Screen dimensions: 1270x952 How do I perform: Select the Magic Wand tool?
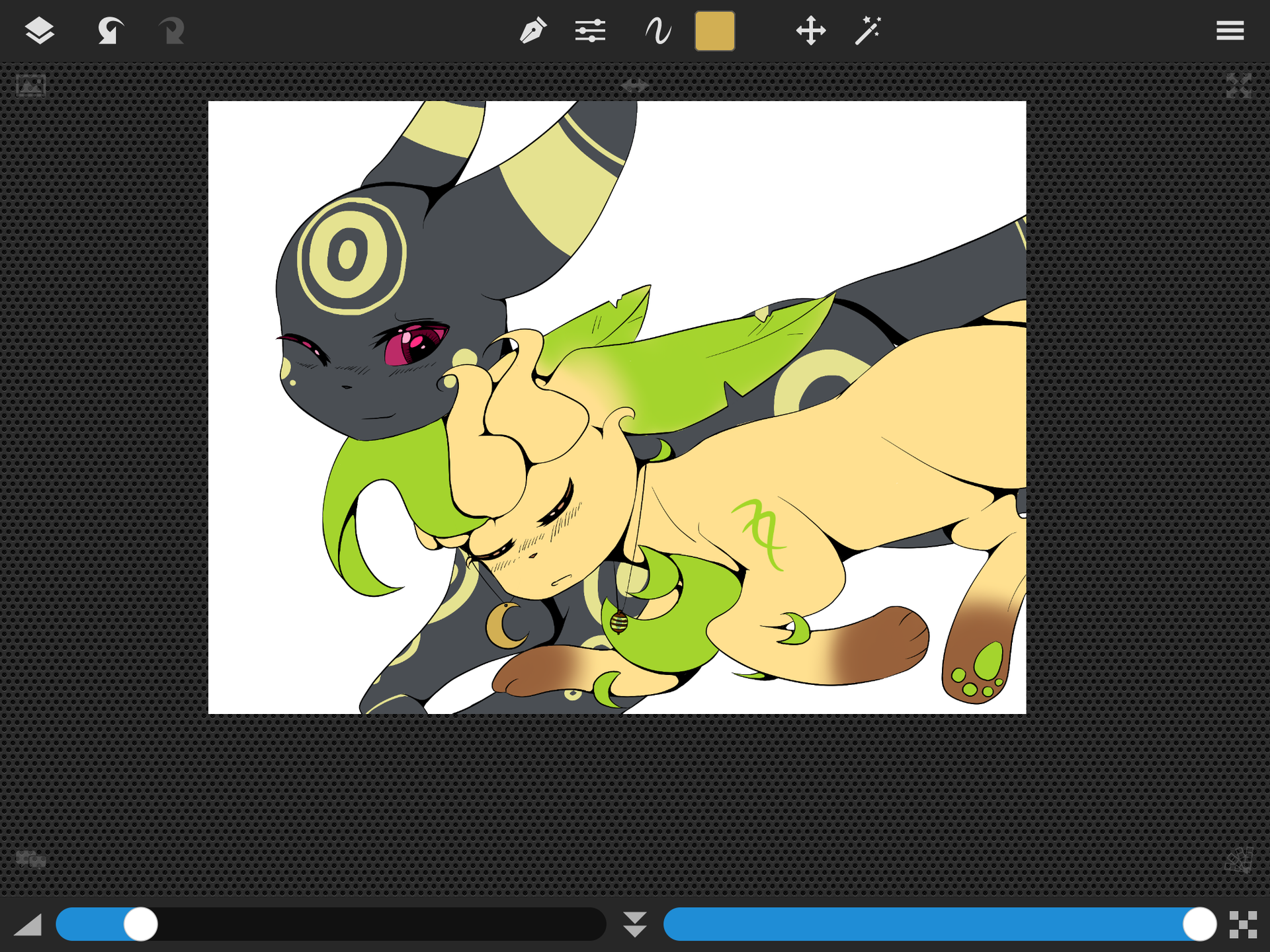pyautogui.click(x=868, y=31)
